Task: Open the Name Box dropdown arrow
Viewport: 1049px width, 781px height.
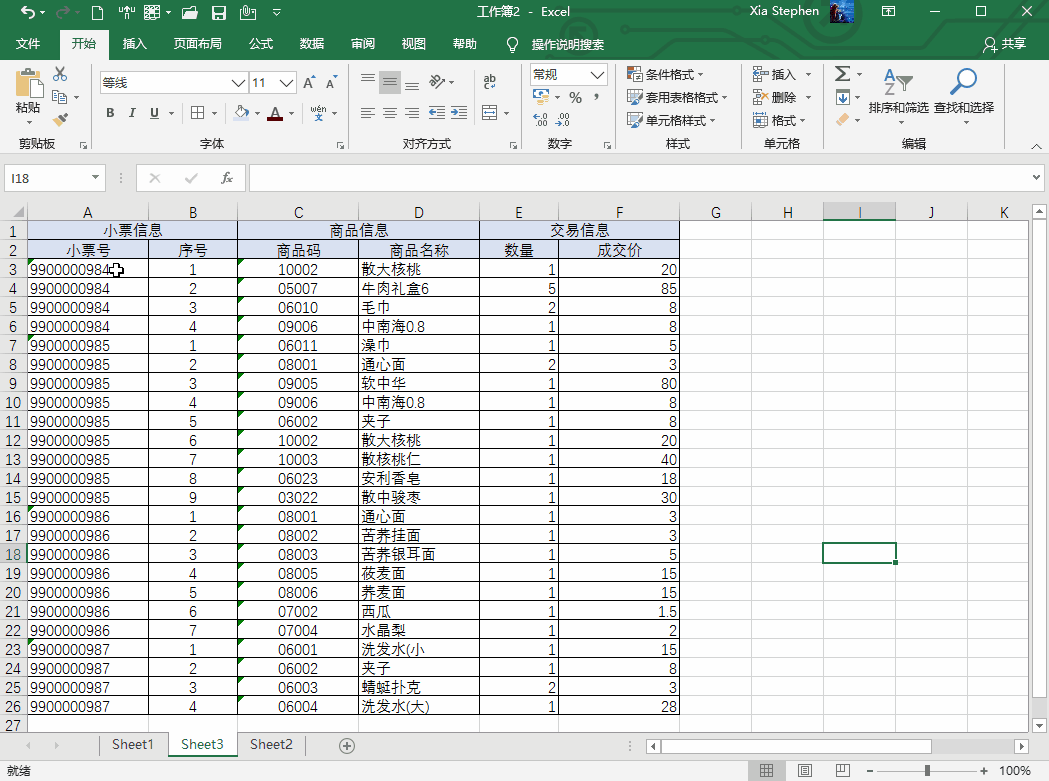Action: [x=95, y=178]
